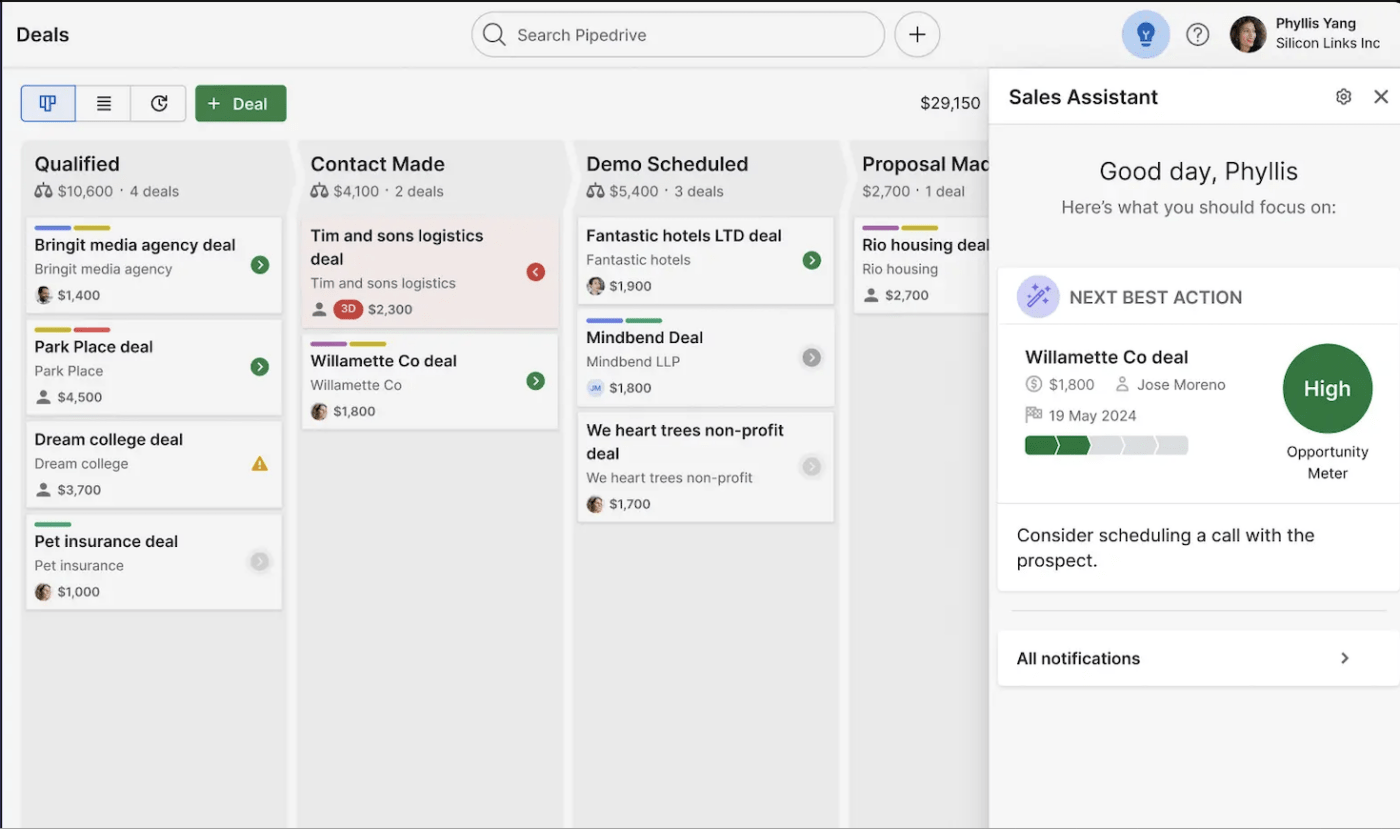The image size is (1400, 829).
Task: Switch to pipeline kanban view
Action: coord(48,103)
